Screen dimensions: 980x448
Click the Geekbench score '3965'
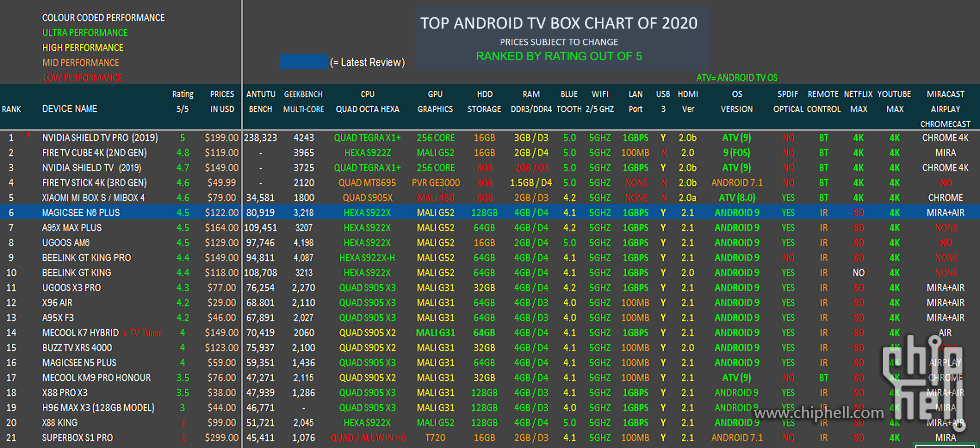[x=303, y=152]
